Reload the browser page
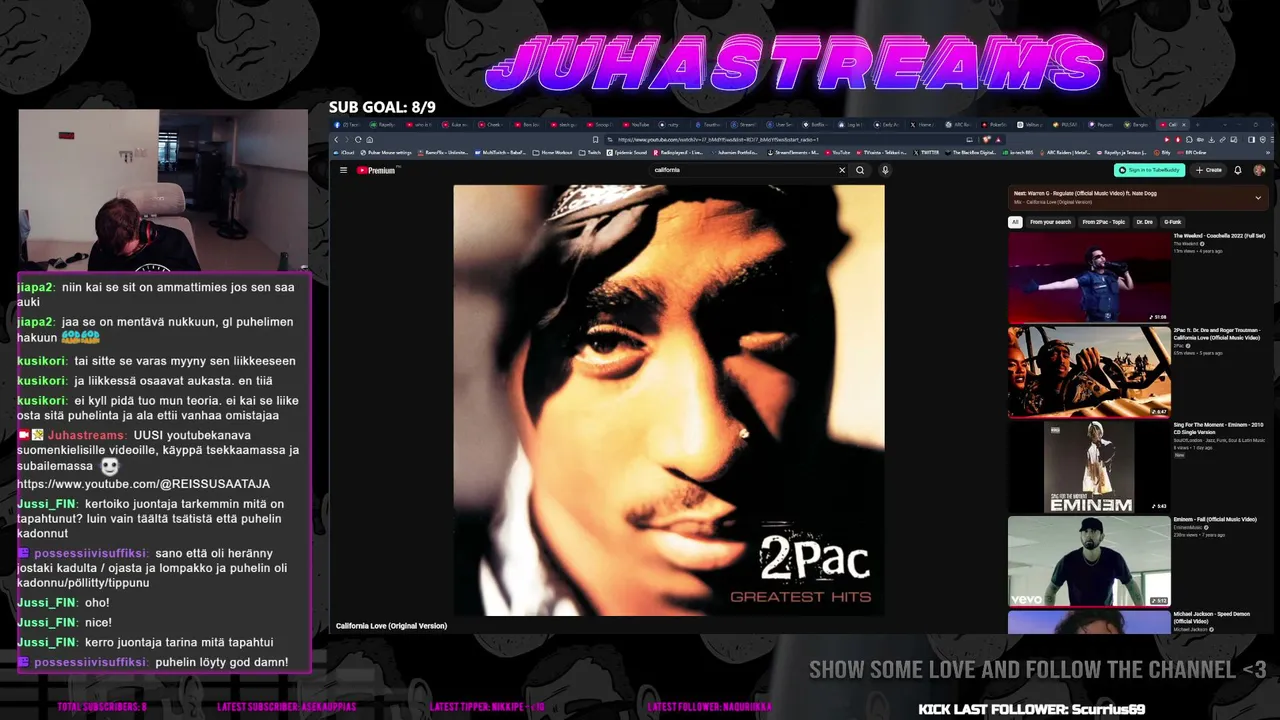Screen dimensions: 1280x720 pyautogui.click(x=359, y=140)
